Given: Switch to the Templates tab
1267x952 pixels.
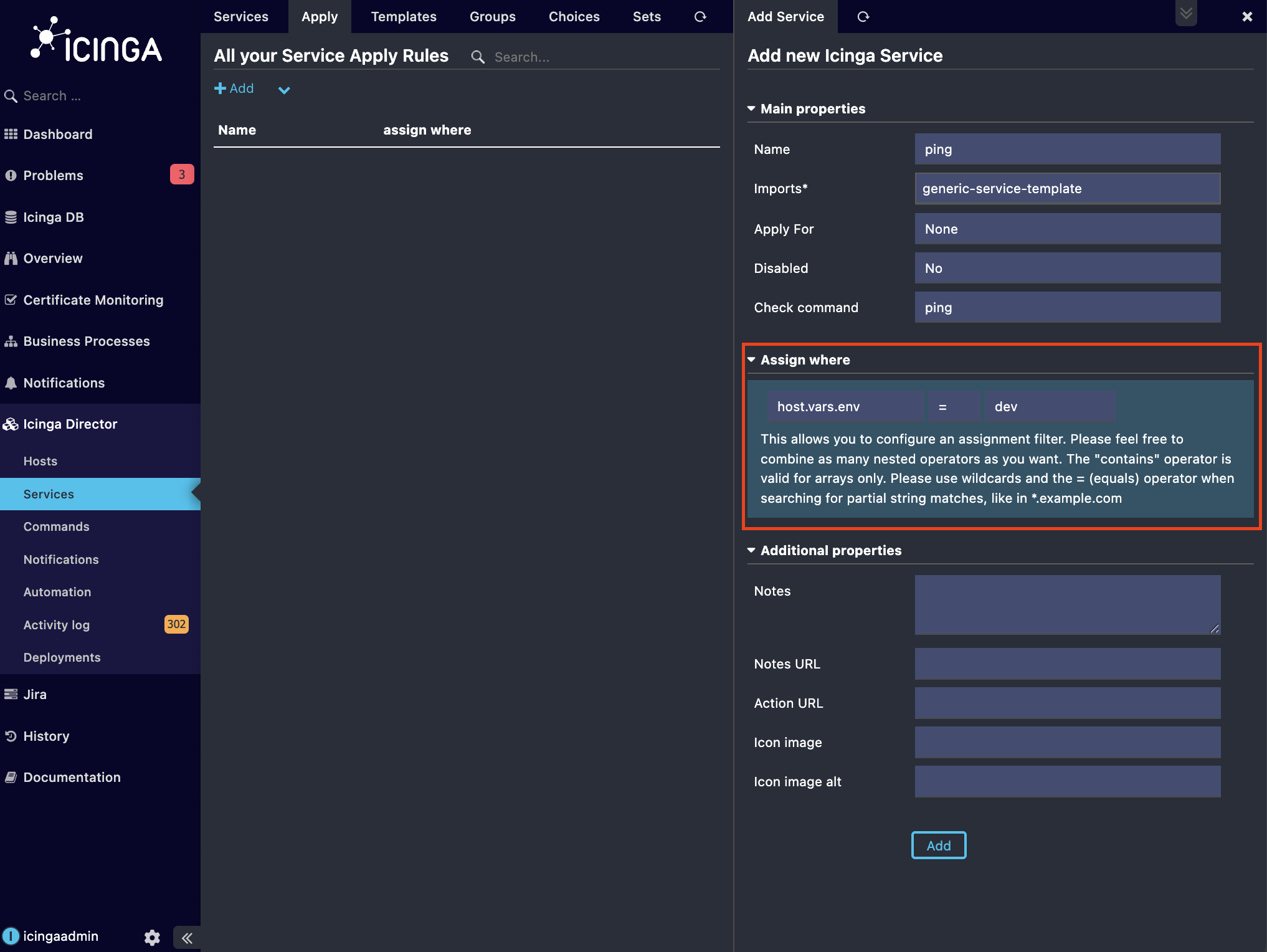Looking at the screenshot, I should click(404, 17).
